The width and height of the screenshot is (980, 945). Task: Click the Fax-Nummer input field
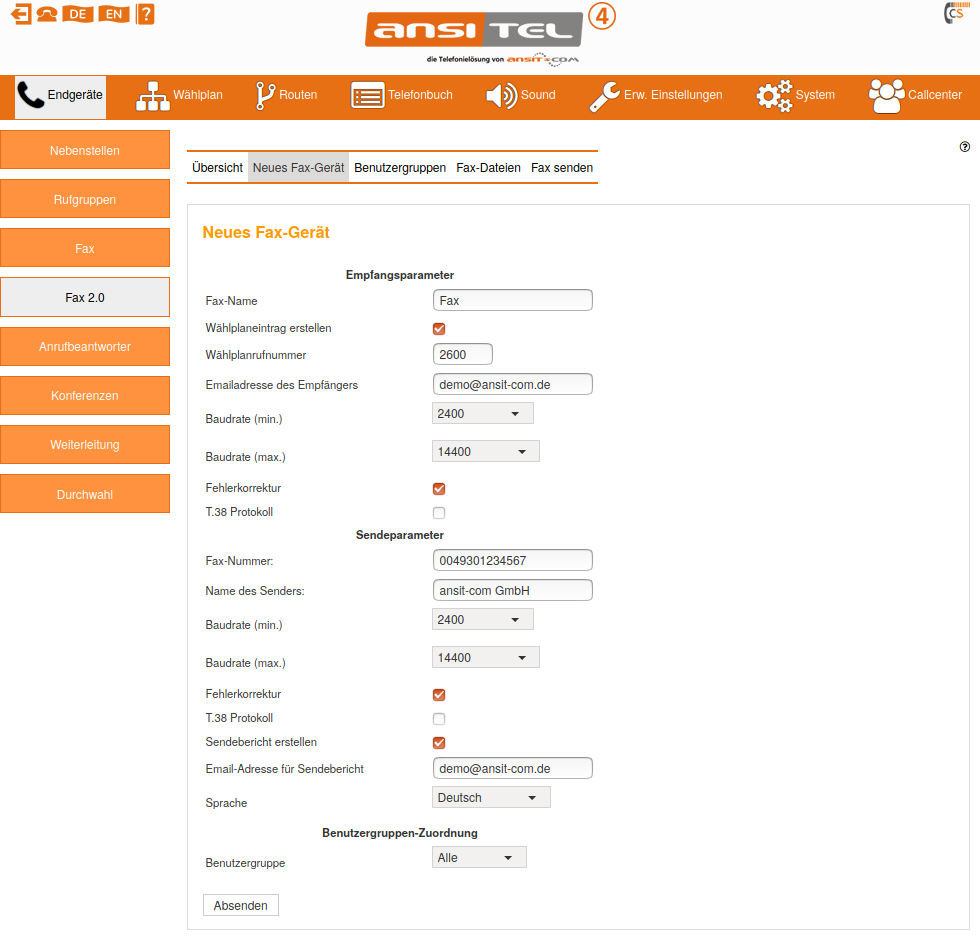click(x=513, y=561)
